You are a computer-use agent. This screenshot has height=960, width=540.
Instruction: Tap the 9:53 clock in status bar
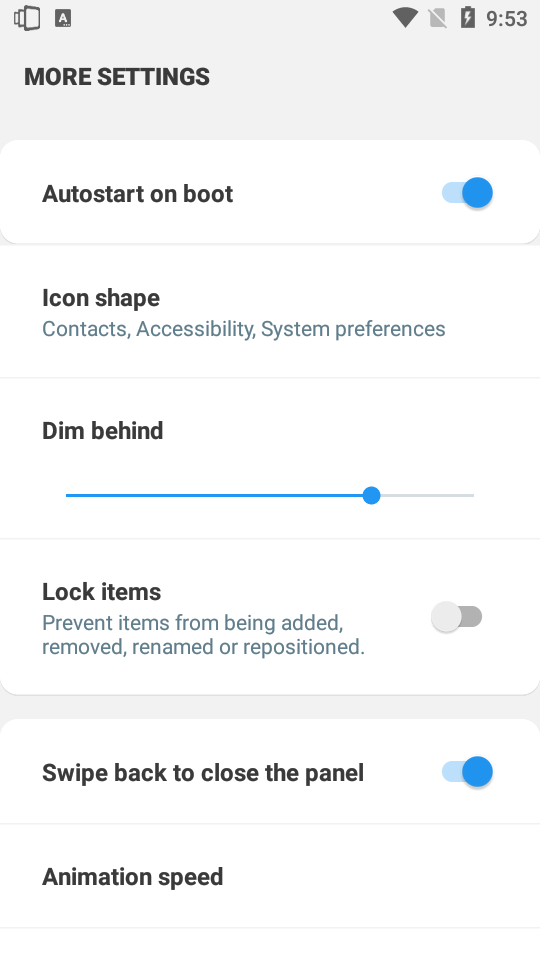(x=506, y=18)
